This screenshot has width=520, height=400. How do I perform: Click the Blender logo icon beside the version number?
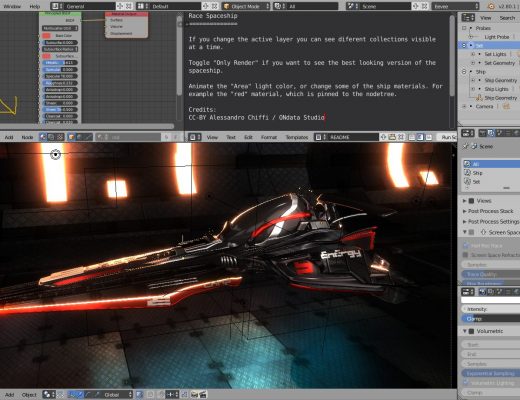[491, 6]
